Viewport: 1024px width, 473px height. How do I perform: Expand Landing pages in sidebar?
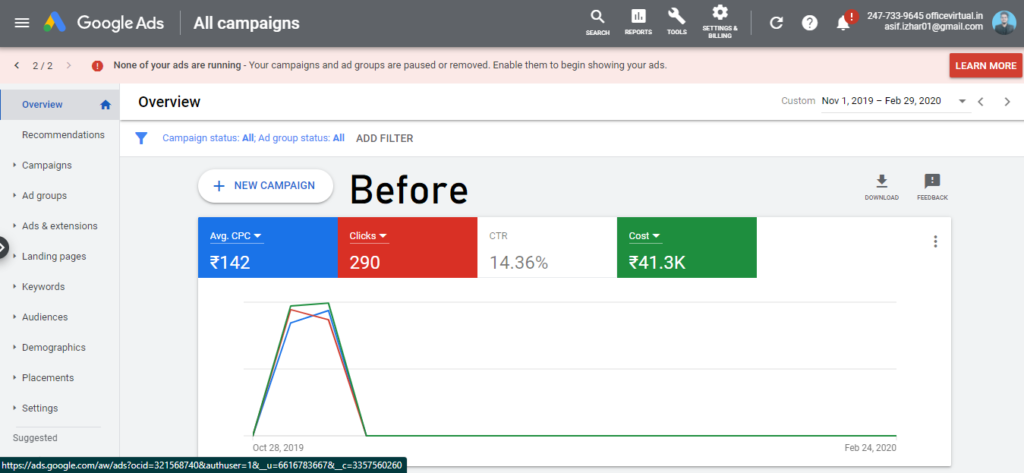coord(14,256)
